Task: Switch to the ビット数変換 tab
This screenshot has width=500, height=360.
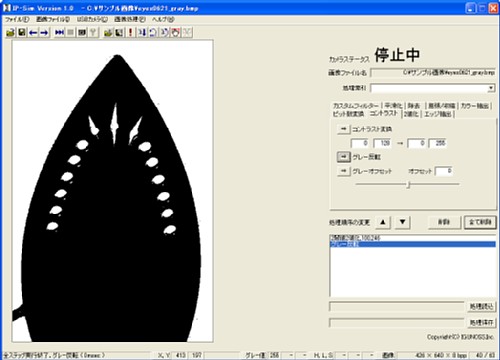Action: tap(348, 114)
